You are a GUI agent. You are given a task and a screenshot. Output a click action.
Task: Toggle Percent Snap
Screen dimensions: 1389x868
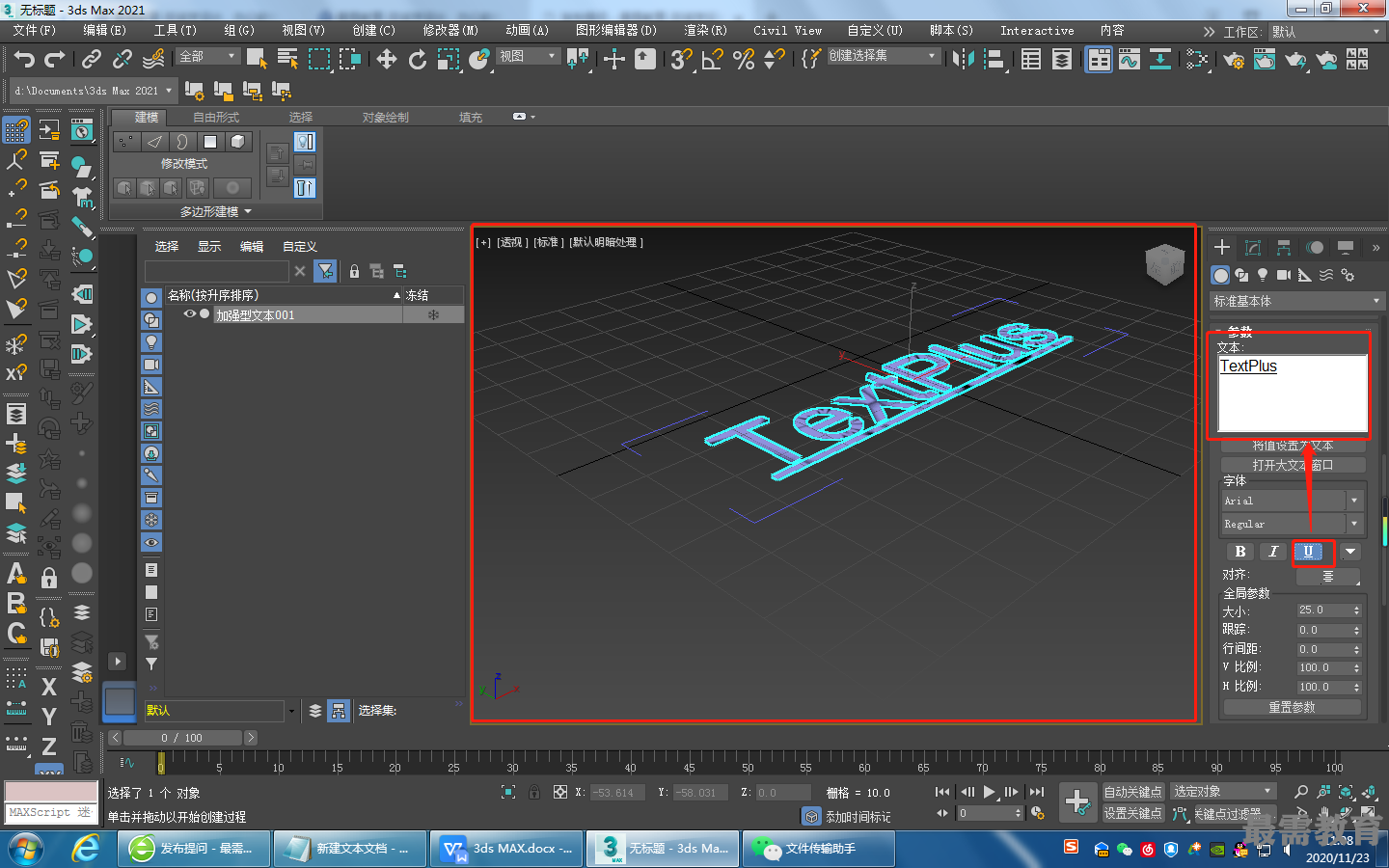tap(744, 60)
